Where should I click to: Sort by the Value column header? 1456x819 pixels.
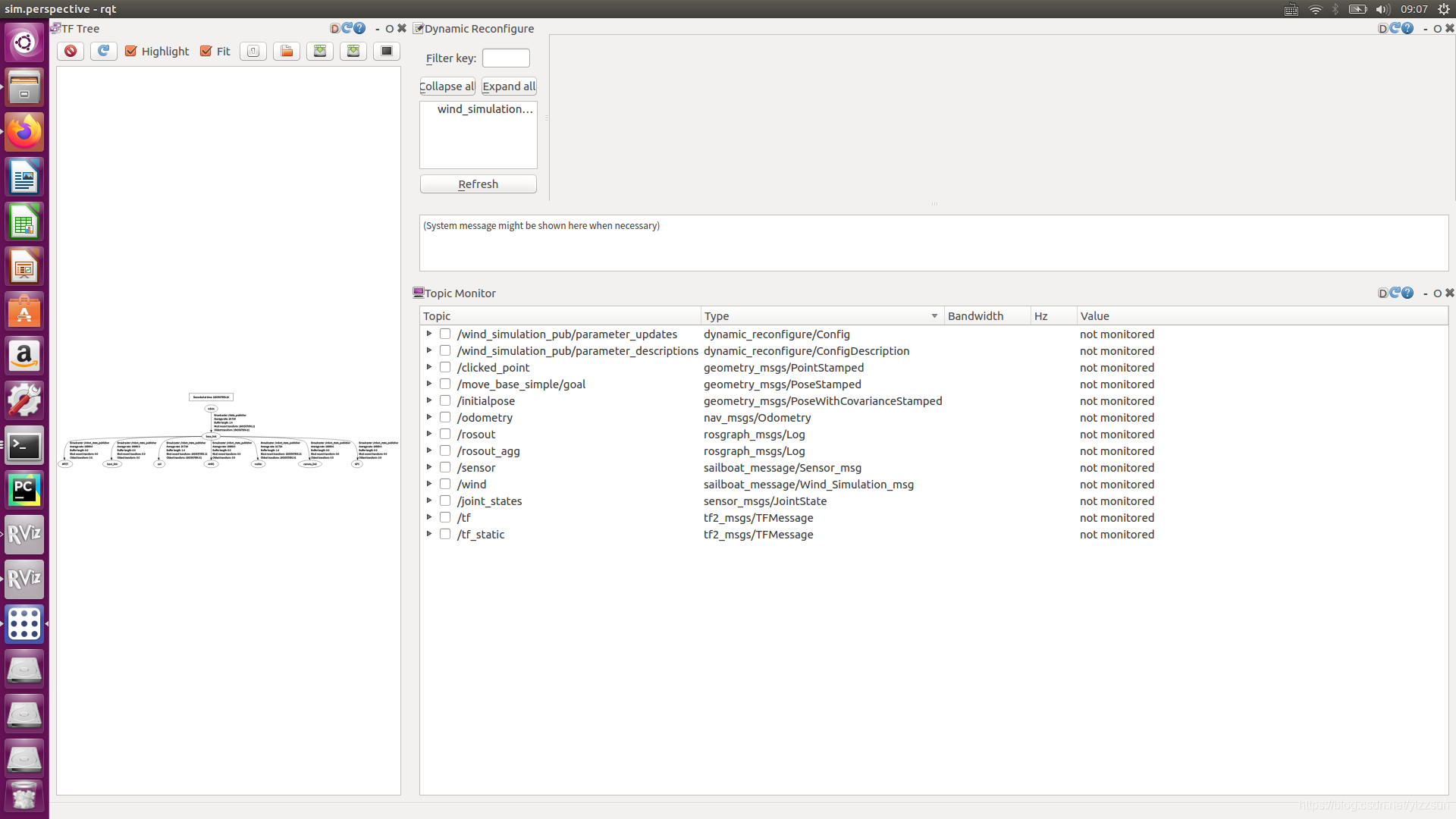[x=1263, y=315]
